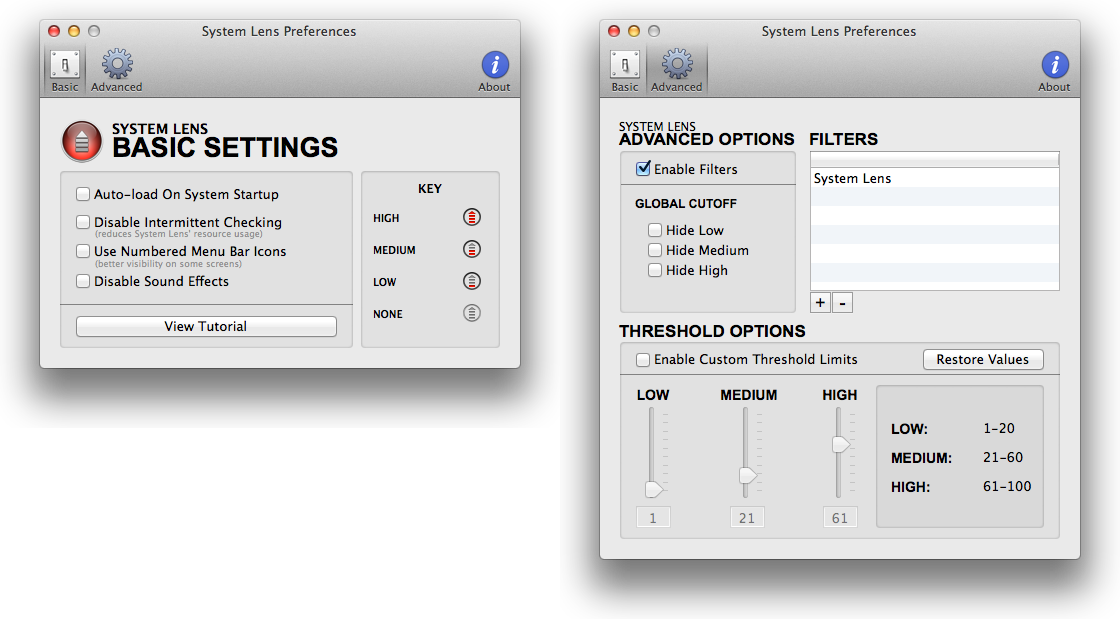The height and width of the screenshot is (620, 1120).
Task: Check the Hide Medium cutoff option
Action: (x=655, y=250)
